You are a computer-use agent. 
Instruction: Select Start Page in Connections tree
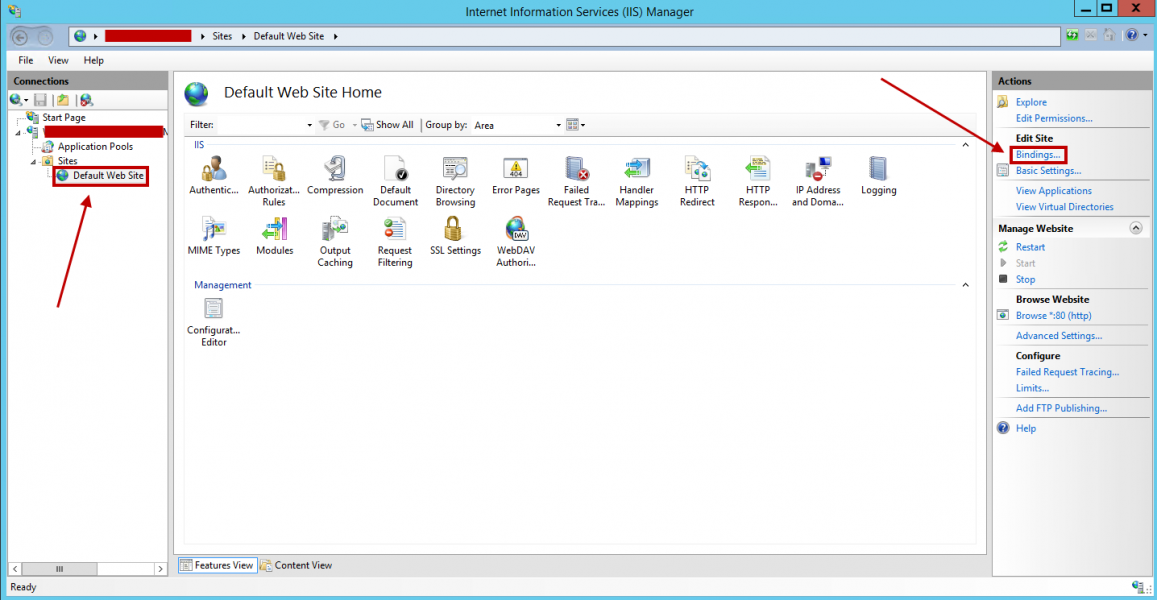click(63, 117)
